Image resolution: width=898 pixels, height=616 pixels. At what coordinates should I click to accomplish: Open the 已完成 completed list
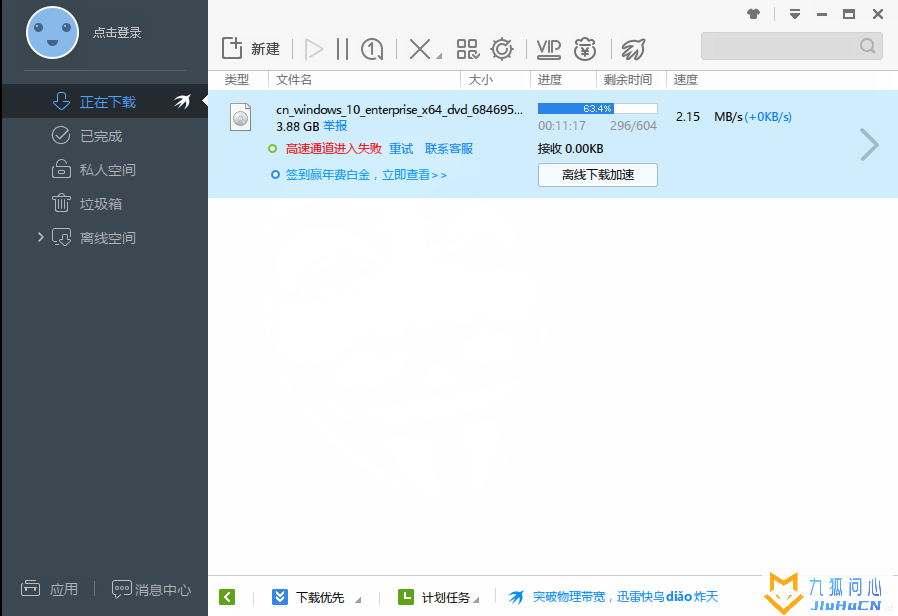101,136
